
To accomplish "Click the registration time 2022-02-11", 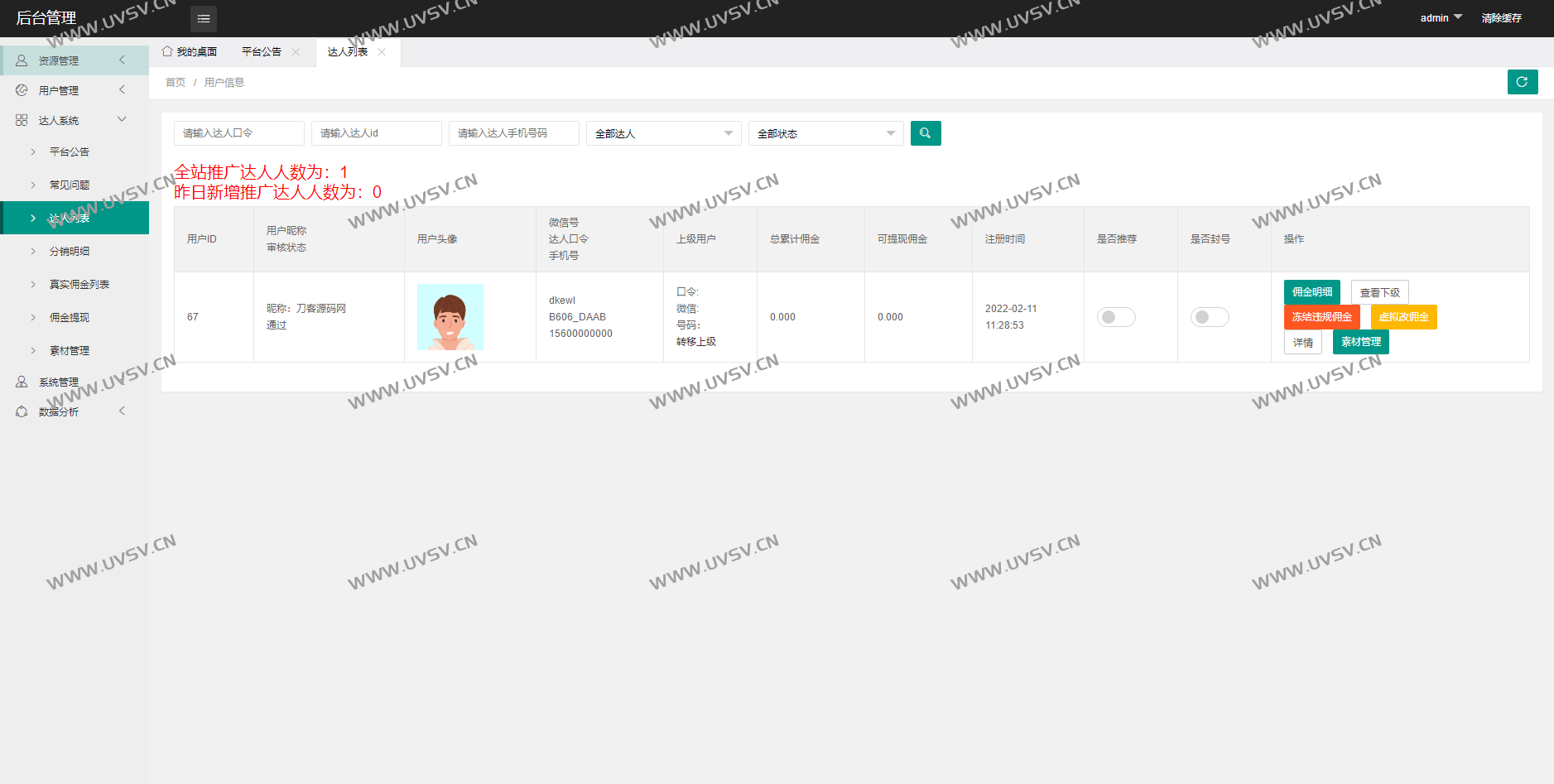I will click(1011, 309).
